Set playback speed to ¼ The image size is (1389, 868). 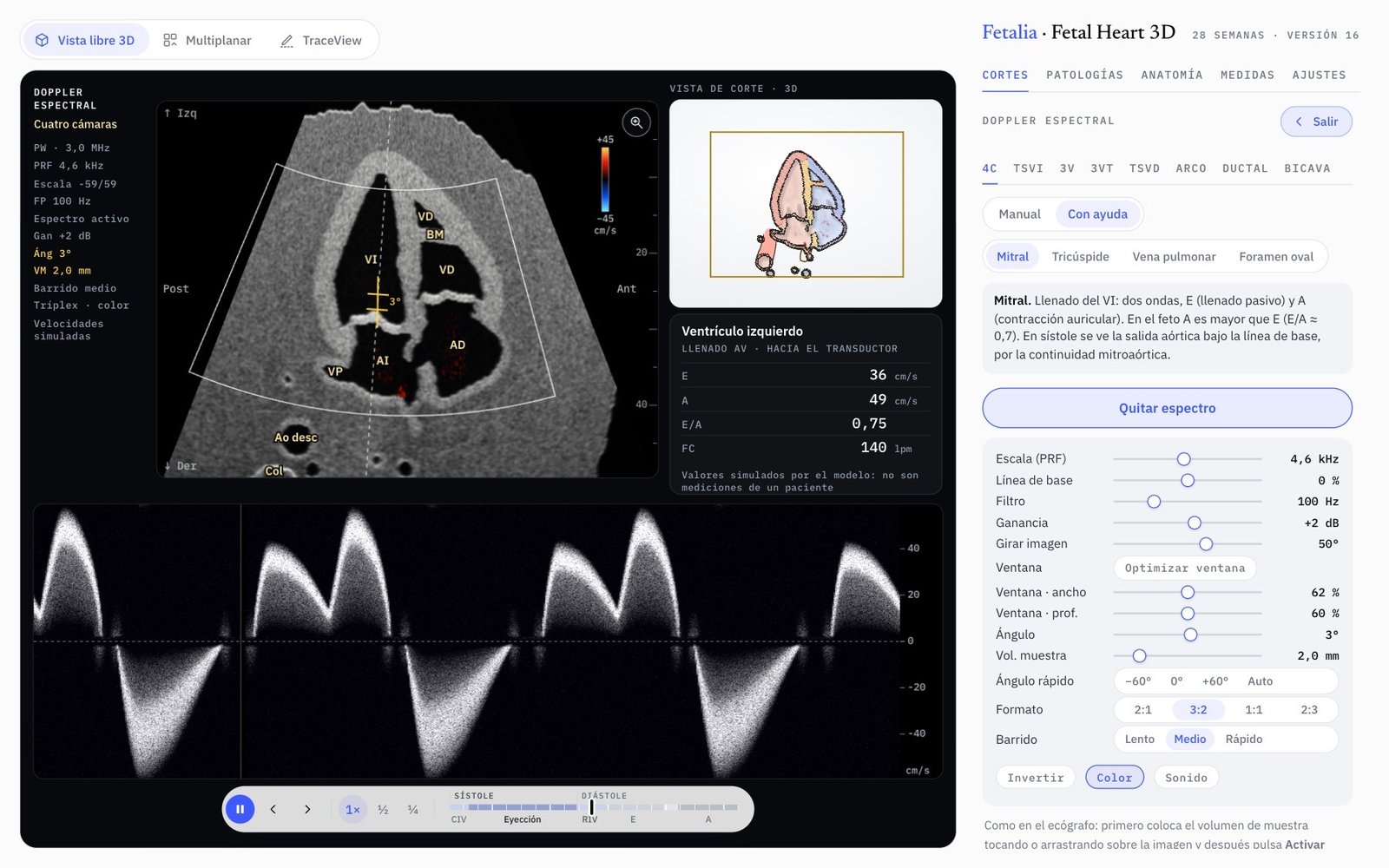pyautogui.click(x=413, y=809)
